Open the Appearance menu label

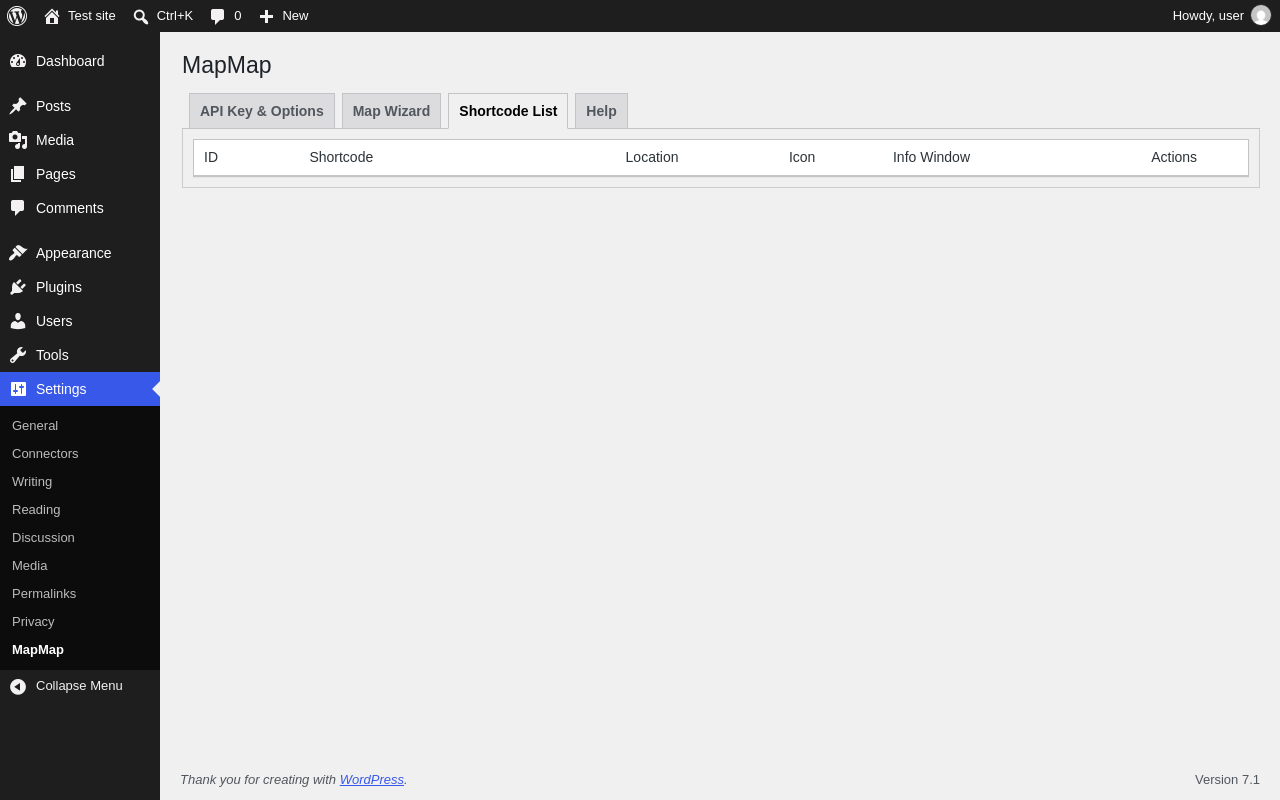pyautogui.click(x=74, y=253)
